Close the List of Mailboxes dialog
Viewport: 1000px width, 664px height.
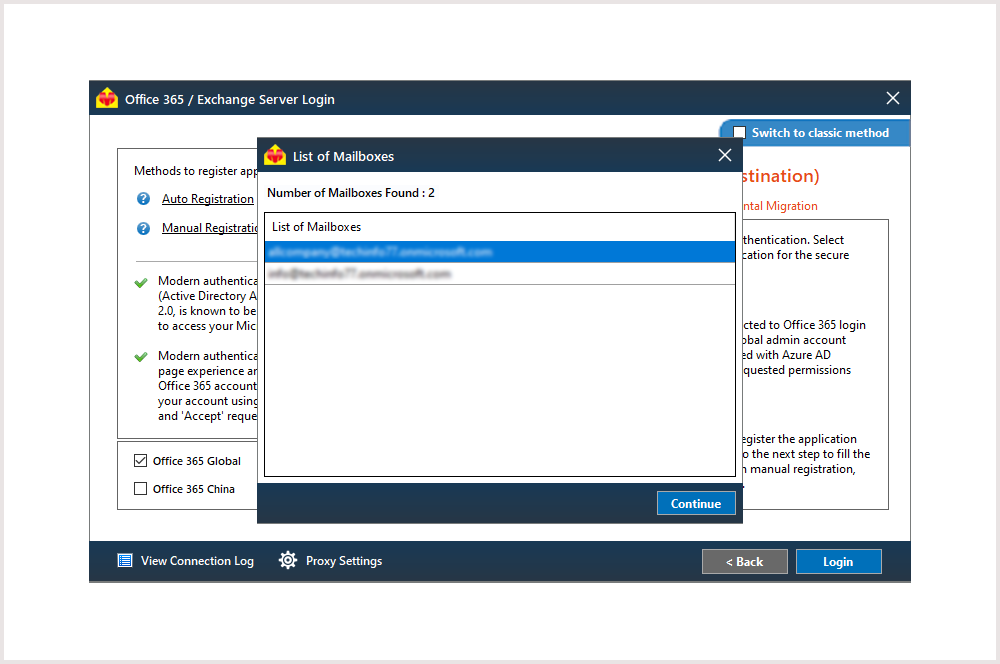click(x=724, y=155)
